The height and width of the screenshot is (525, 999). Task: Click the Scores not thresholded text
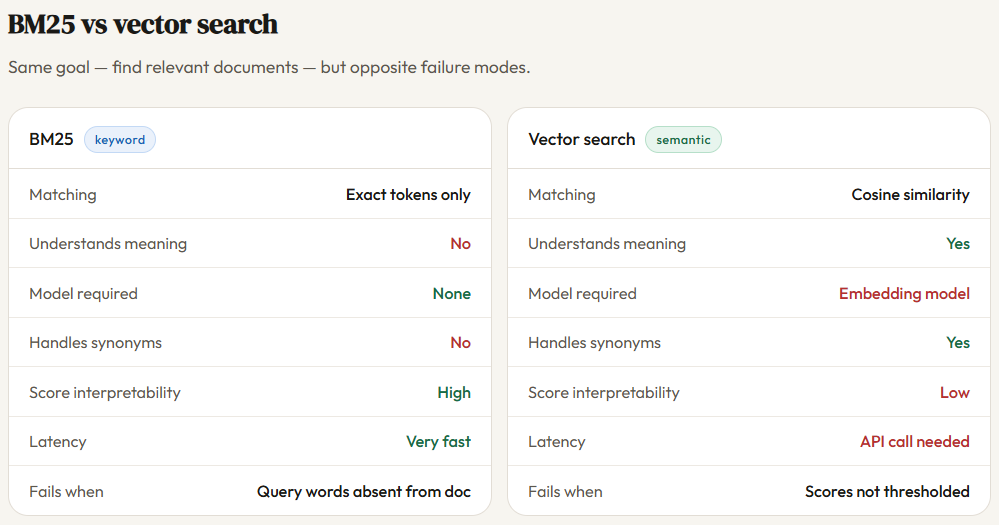[887, 492]
